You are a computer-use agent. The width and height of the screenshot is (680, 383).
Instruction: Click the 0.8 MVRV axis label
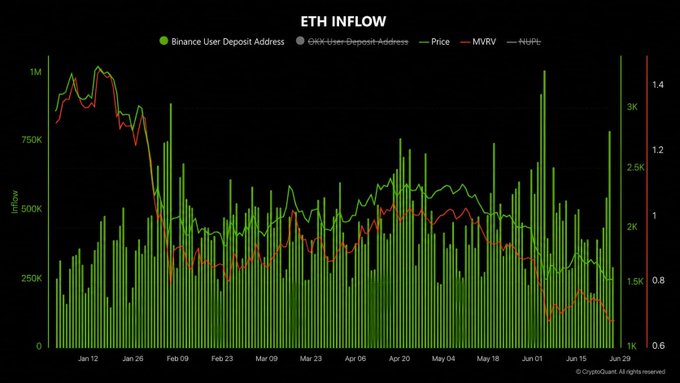[x=658, y=281]
